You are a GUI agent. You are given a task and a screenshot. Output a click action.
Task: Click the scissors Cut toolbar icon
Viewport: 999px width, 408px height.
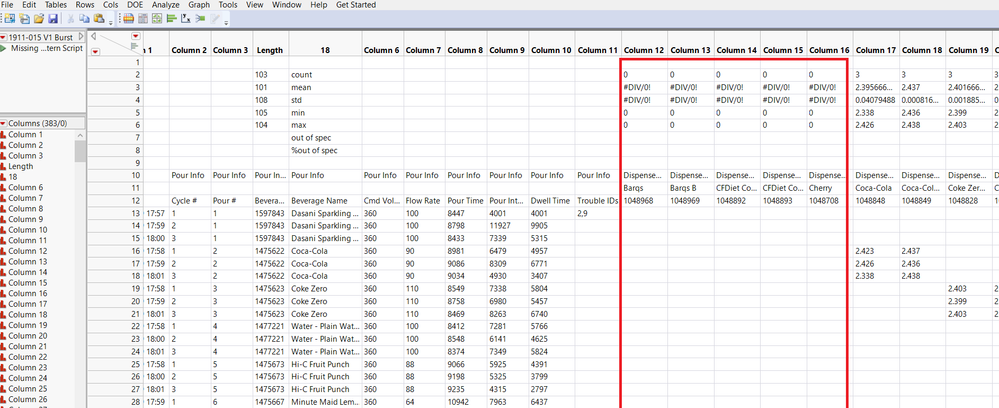[x=70, y=19]
